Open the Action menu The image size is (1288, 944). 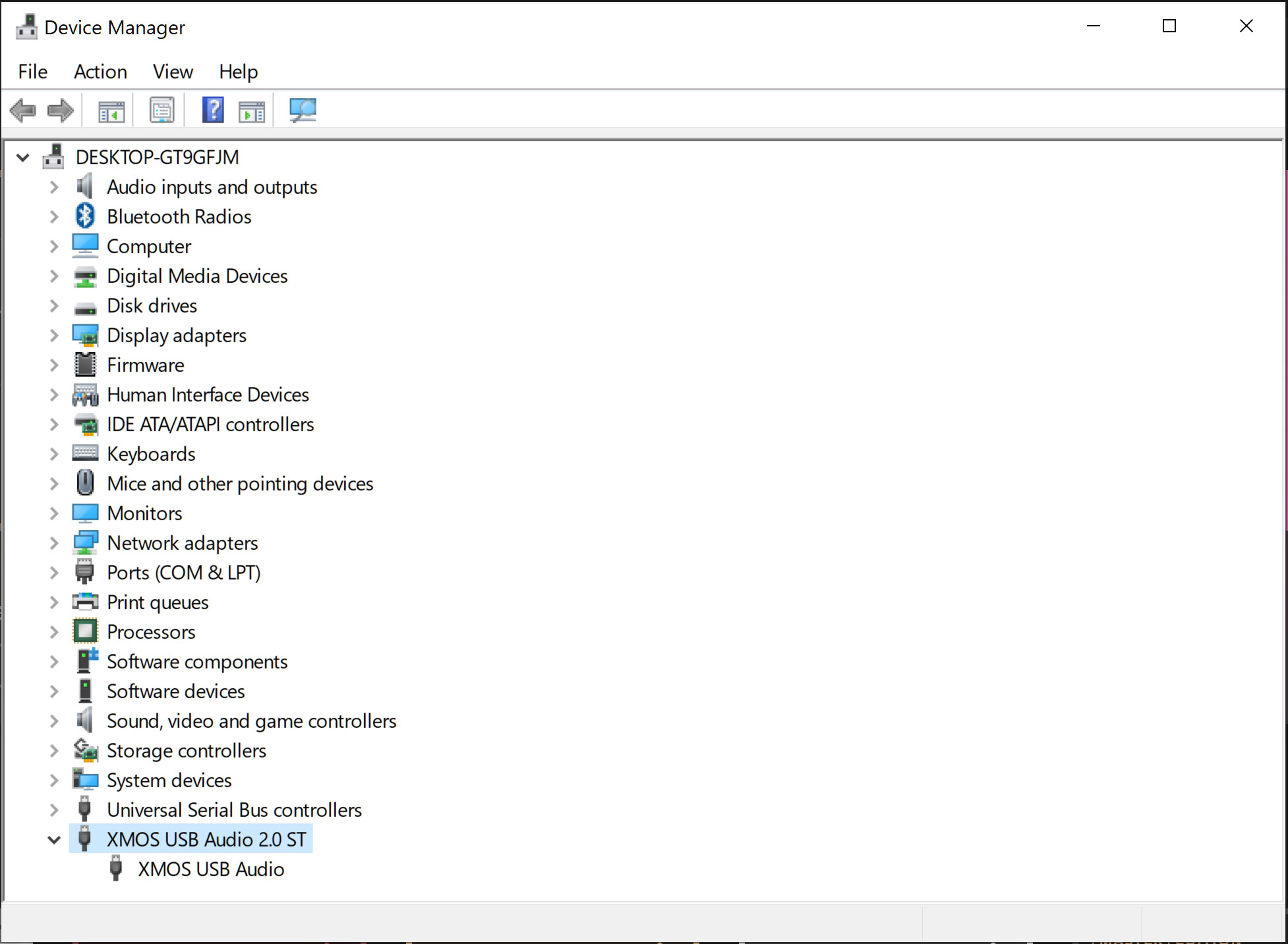pos(100,71)
